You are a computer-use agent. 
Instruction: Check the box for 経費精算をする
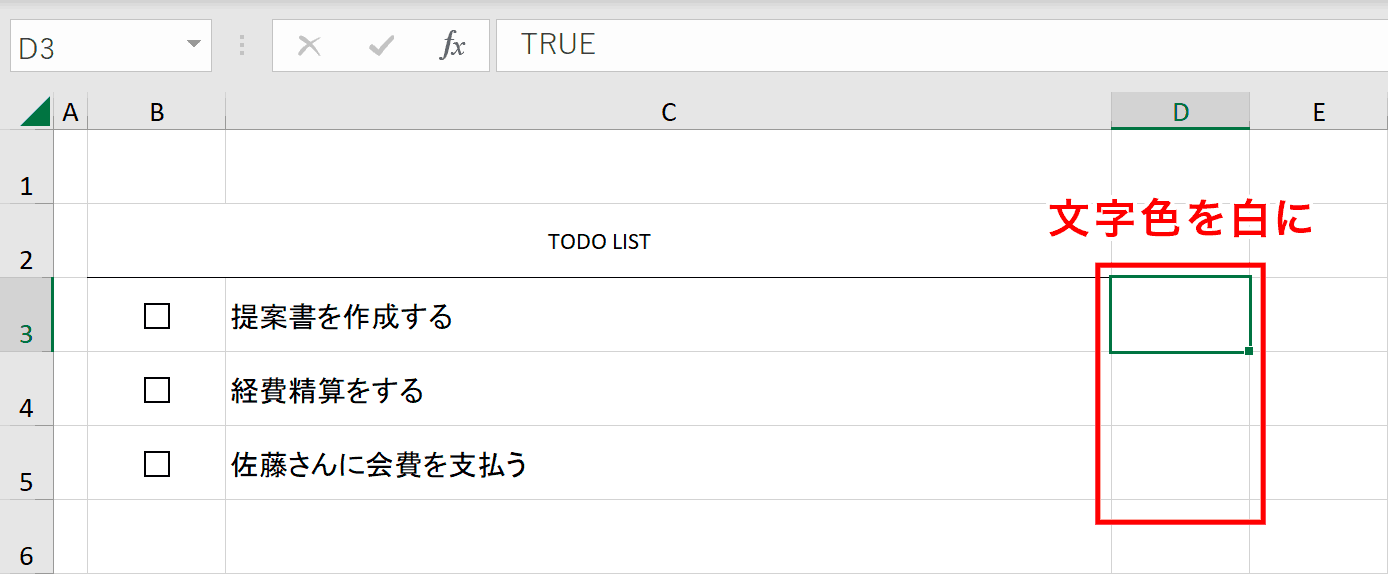click(x=157, y=390)
